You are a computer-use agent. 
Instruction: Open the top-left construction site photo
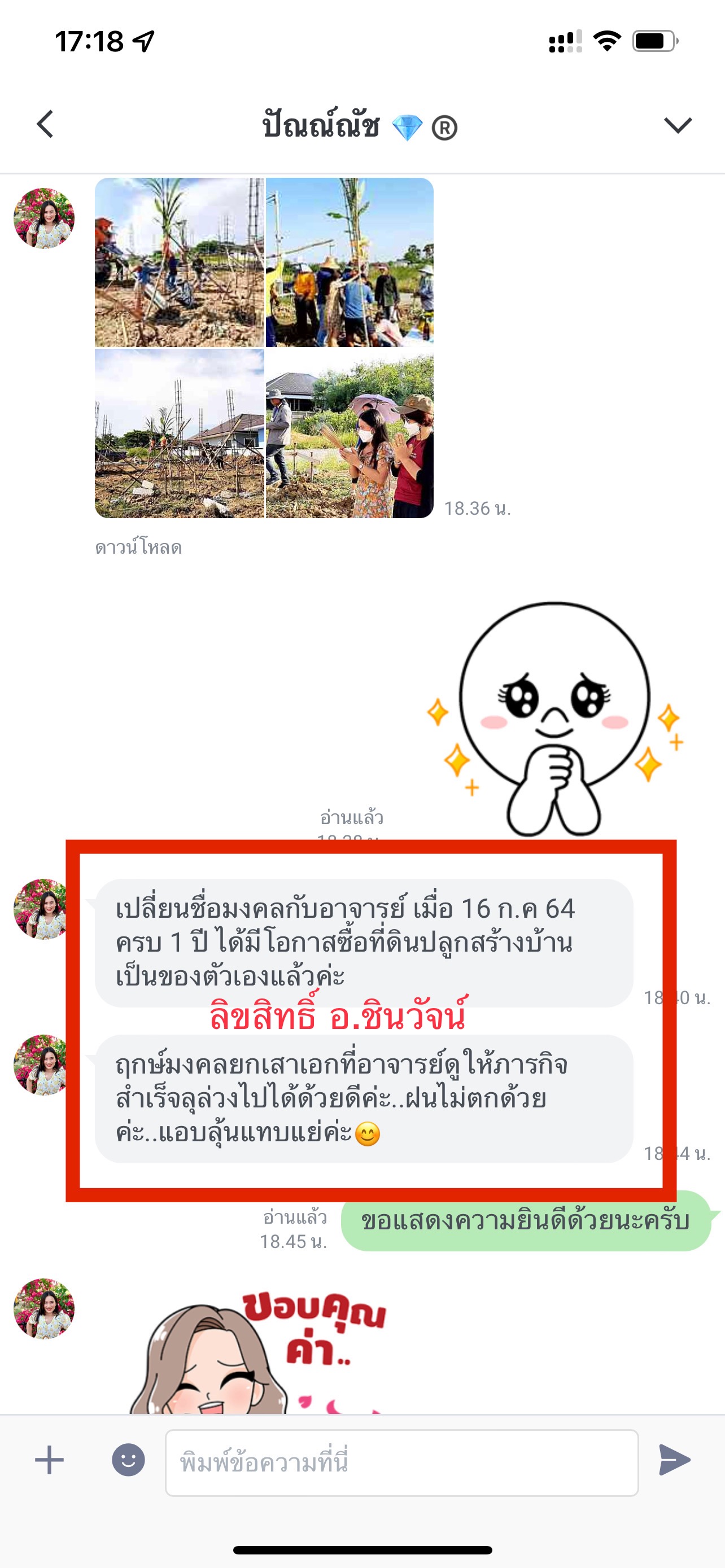180,262
